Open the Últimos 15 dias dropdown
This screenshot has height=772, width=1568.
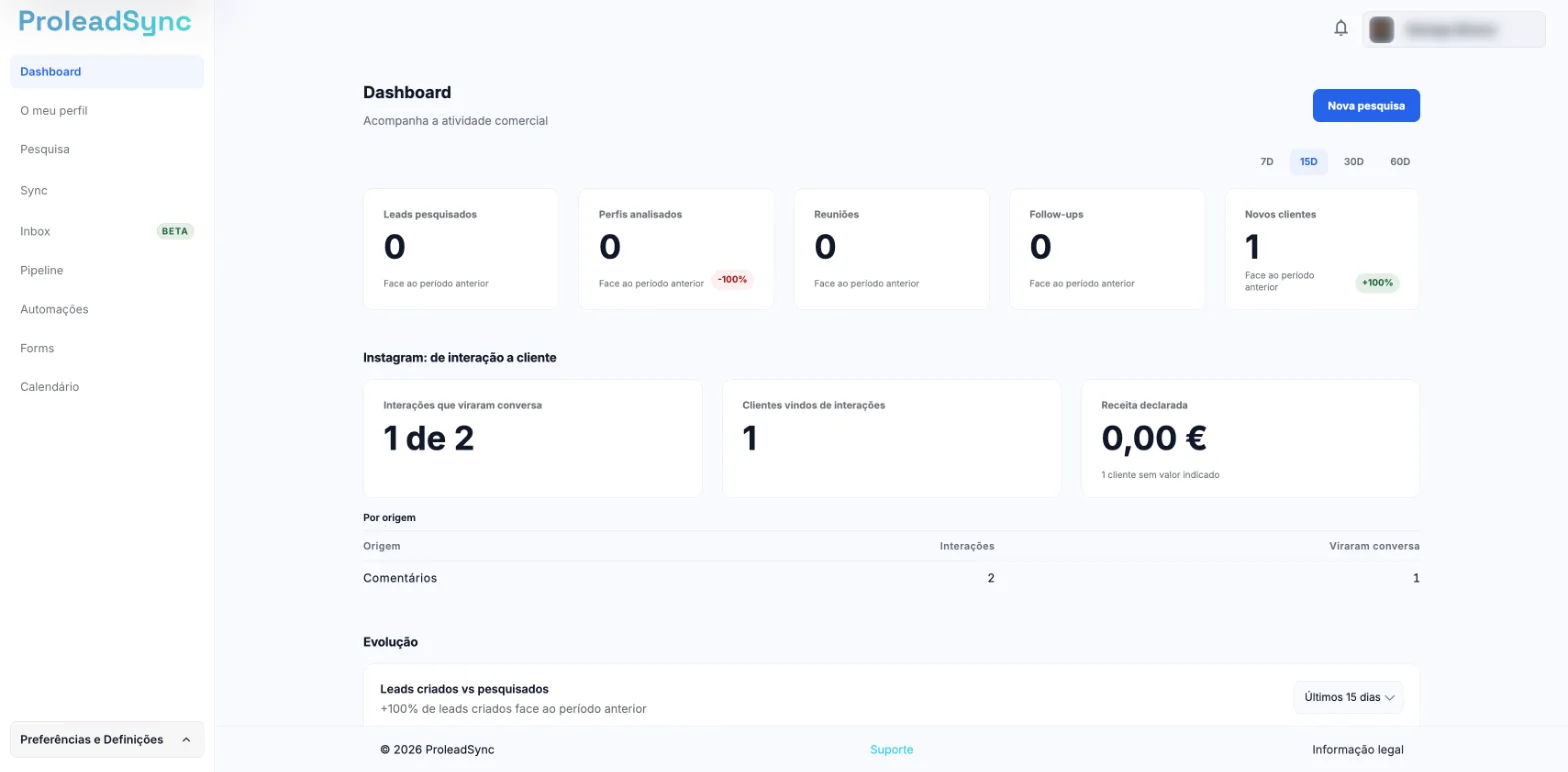[x=1349, y=698]
